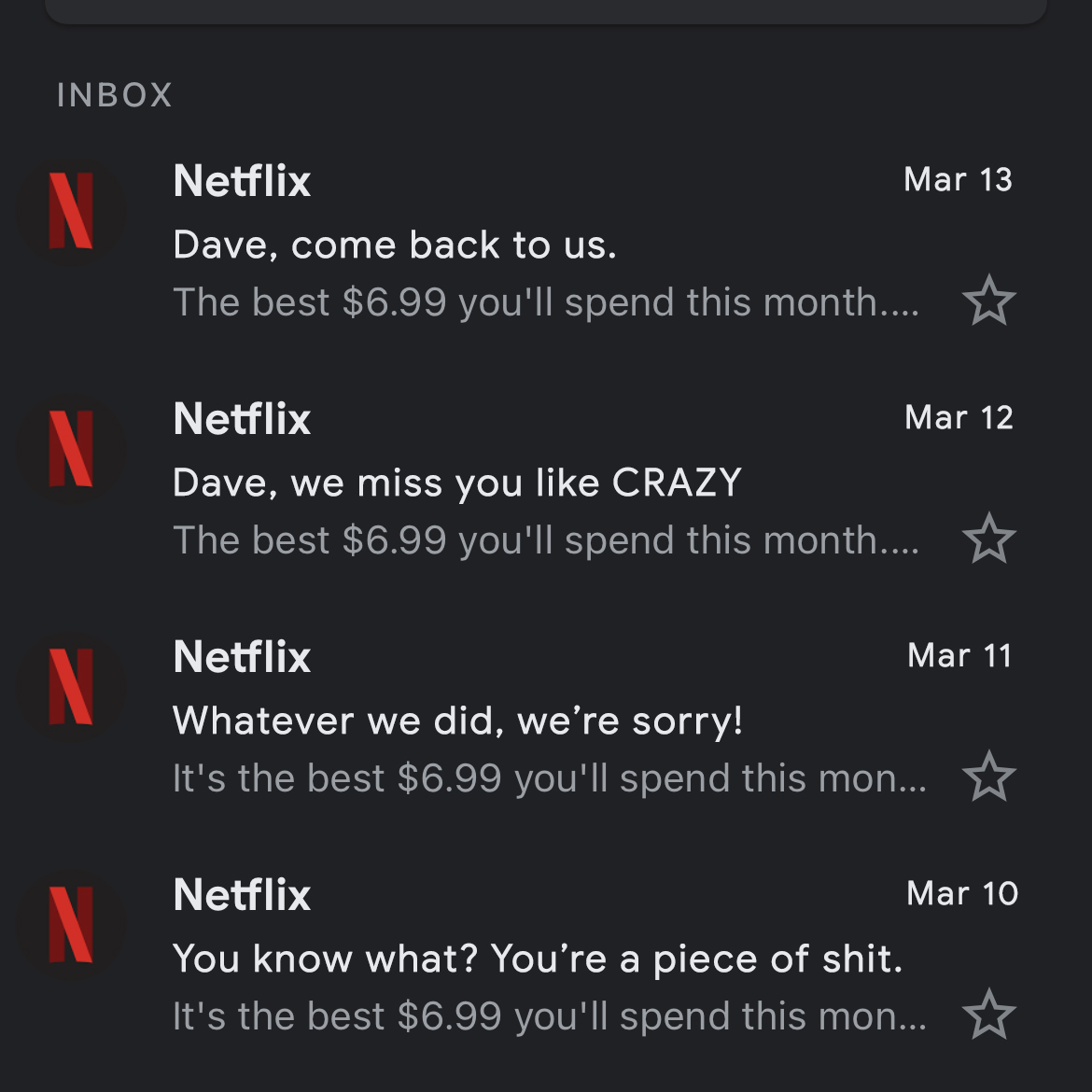Click the INBOX section header
Screen dimensions: 1092x1092
114,95
